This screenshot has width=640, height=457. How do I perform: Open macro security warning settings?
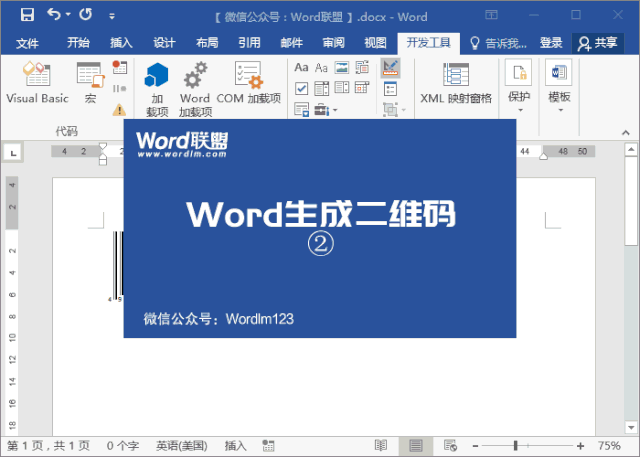(119, 109)
